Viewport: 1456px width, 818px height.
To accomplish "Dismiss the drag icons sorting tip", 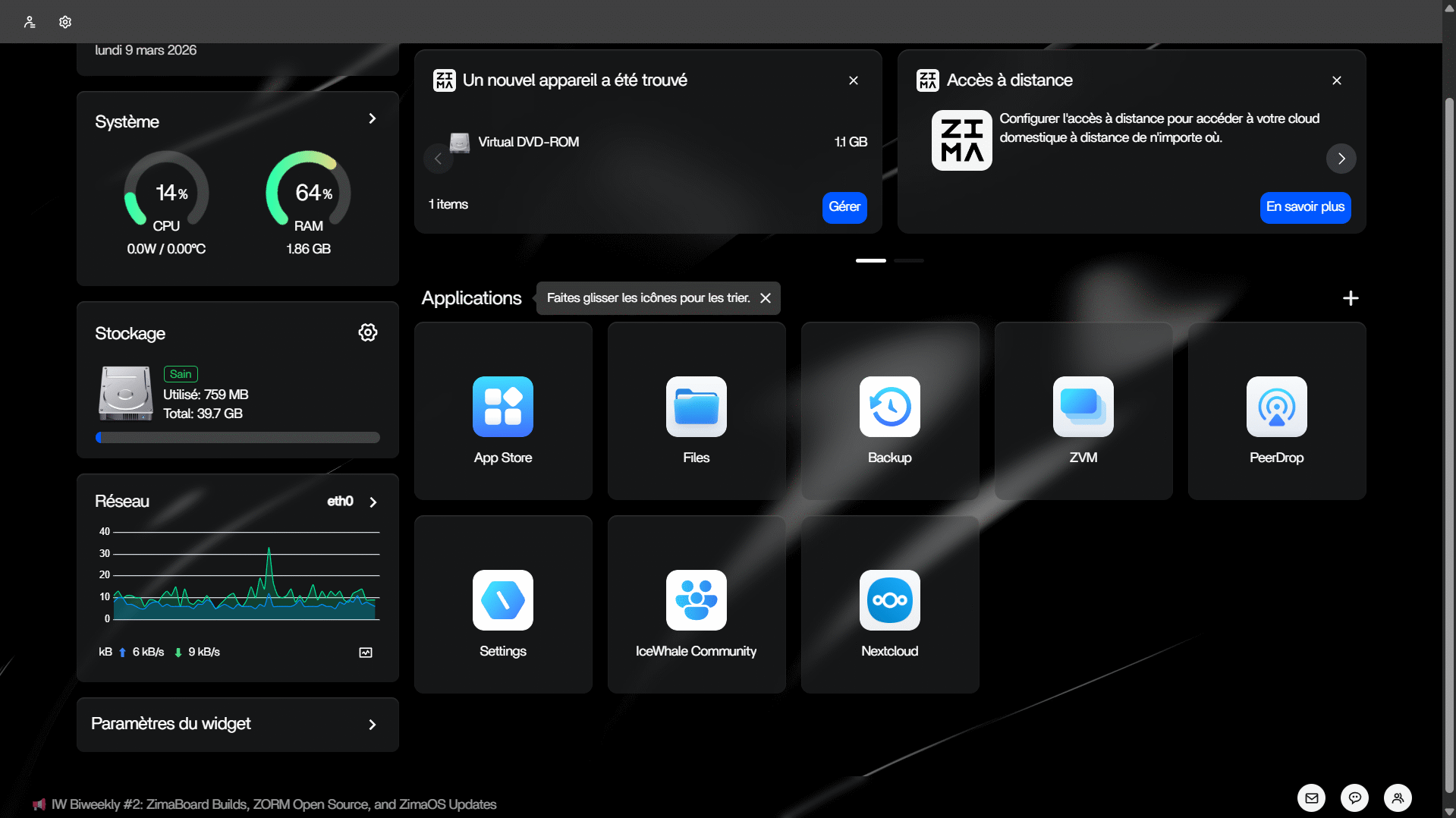I will point(766,298).
